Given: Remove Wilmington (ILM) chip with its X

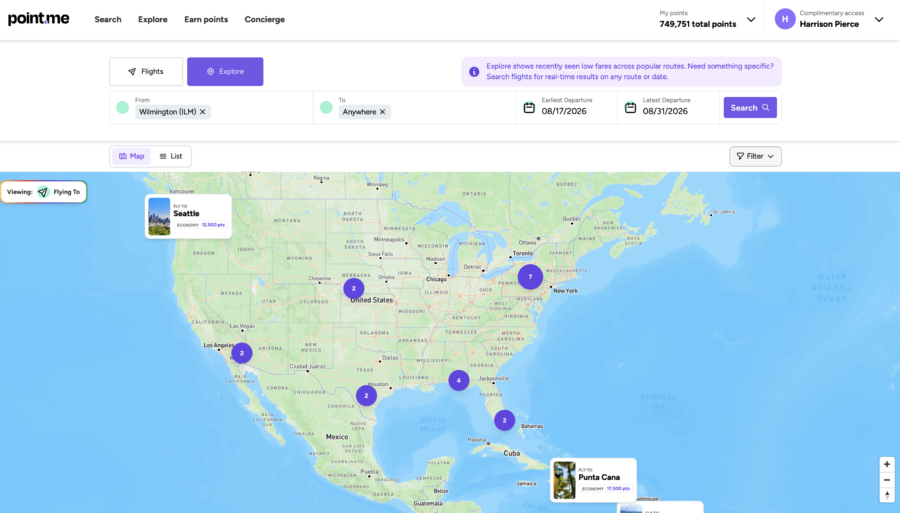Looking at the screenshot, I should pyautogui.click(x=203, y=112).
